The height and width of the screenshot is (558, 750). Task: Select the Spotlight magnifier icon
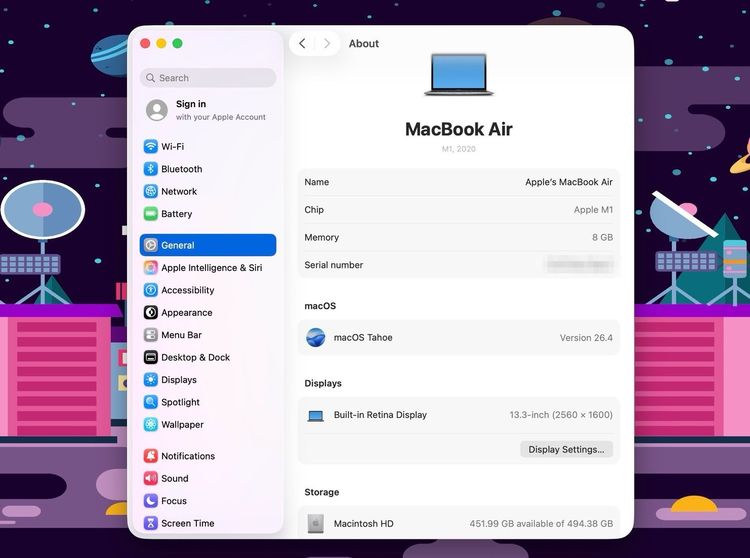(x=151, y=402)
